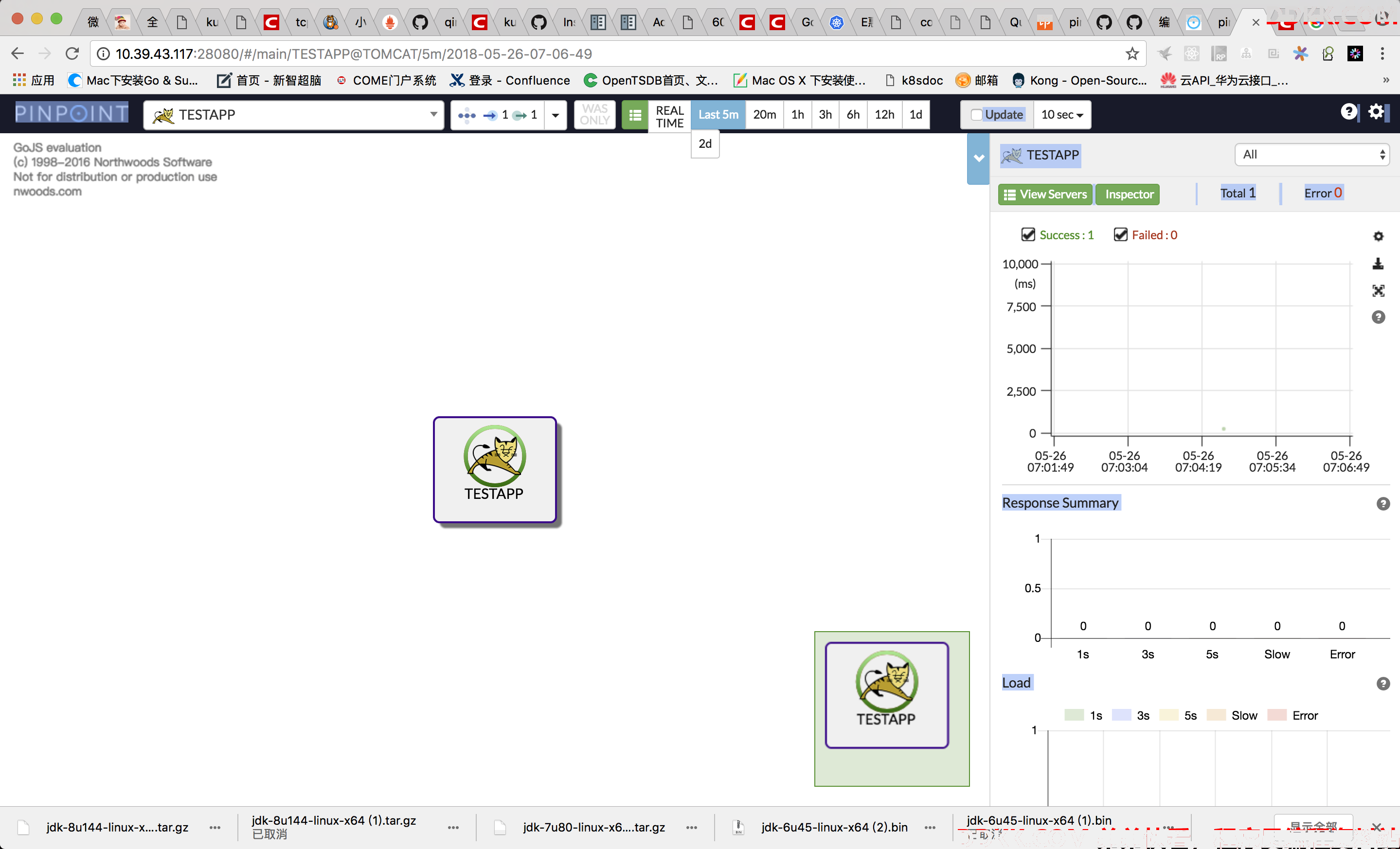
Task: Show more bookmarks overflow chevron
Action: (1386, 81)
